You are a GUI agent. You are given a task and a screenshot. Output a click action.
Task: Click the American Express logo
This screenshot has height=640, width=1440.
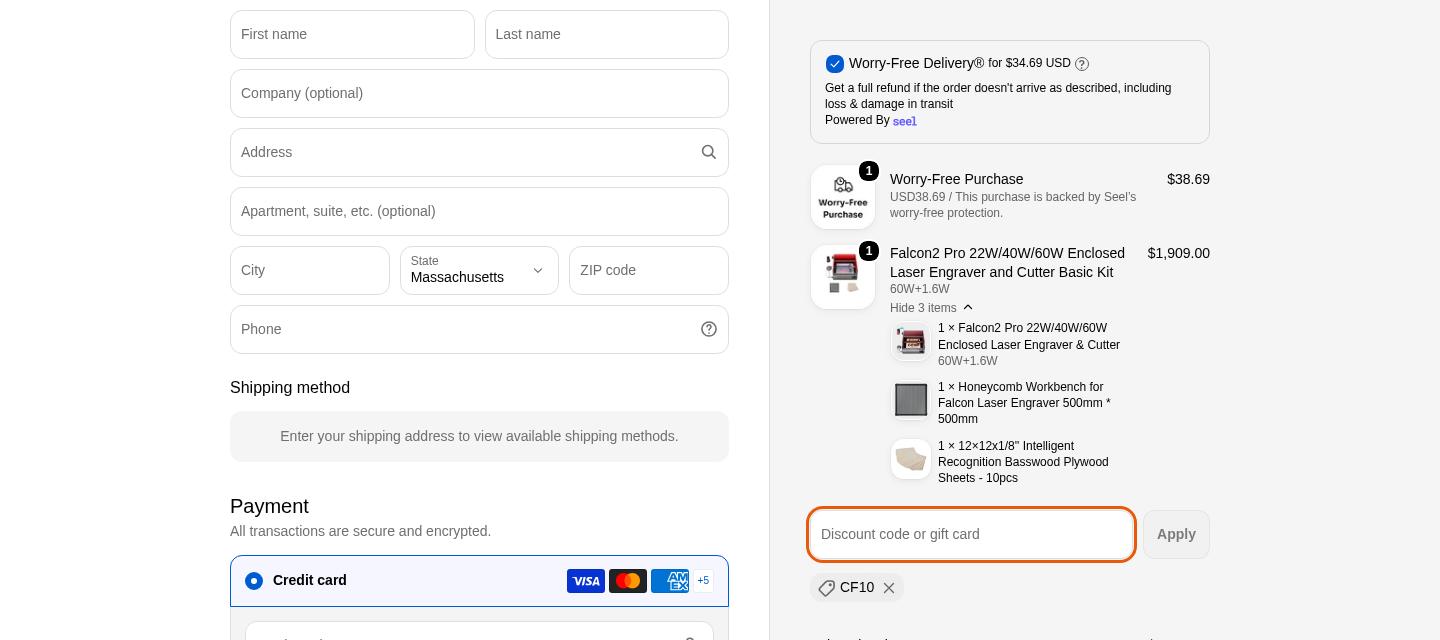point(670,581)
